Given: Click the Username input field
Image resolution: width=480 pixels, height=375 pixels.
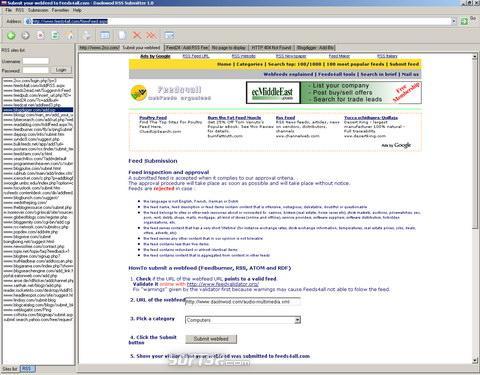Looking at the screenshot, I should coord(36,61).
